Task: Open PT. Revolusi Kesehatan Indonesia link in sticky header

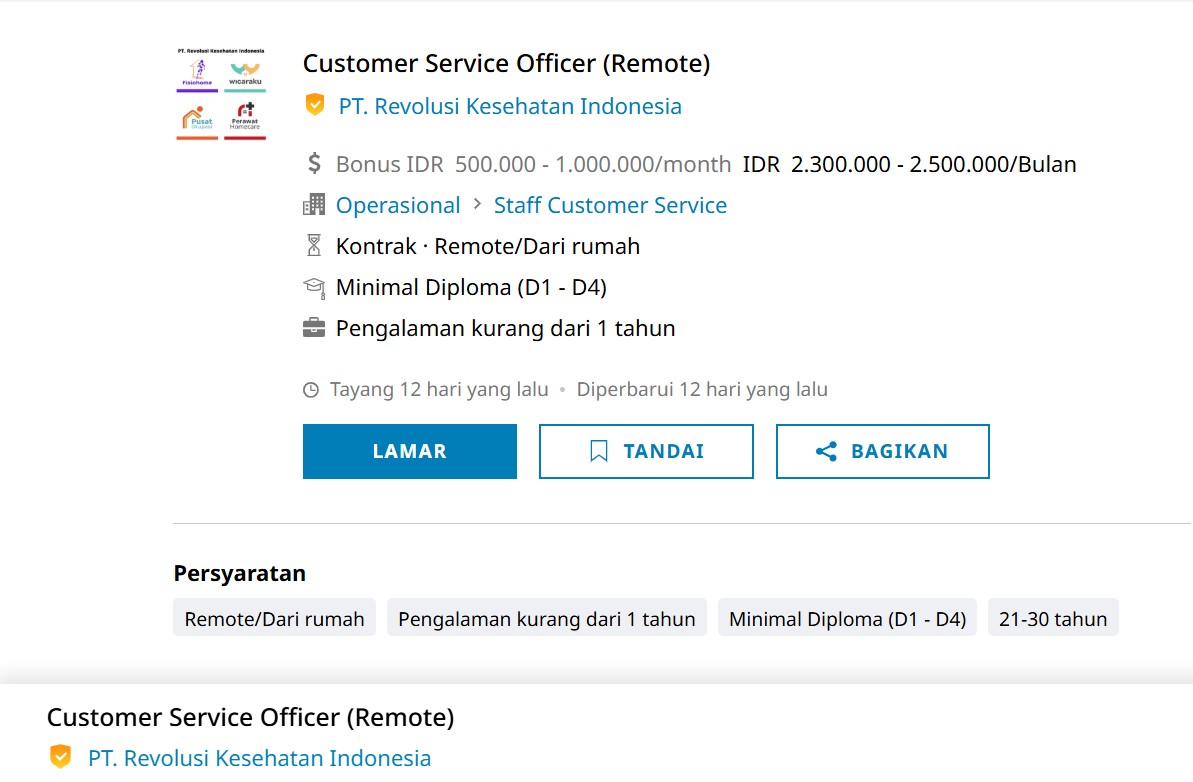Action: click(259, 758)
